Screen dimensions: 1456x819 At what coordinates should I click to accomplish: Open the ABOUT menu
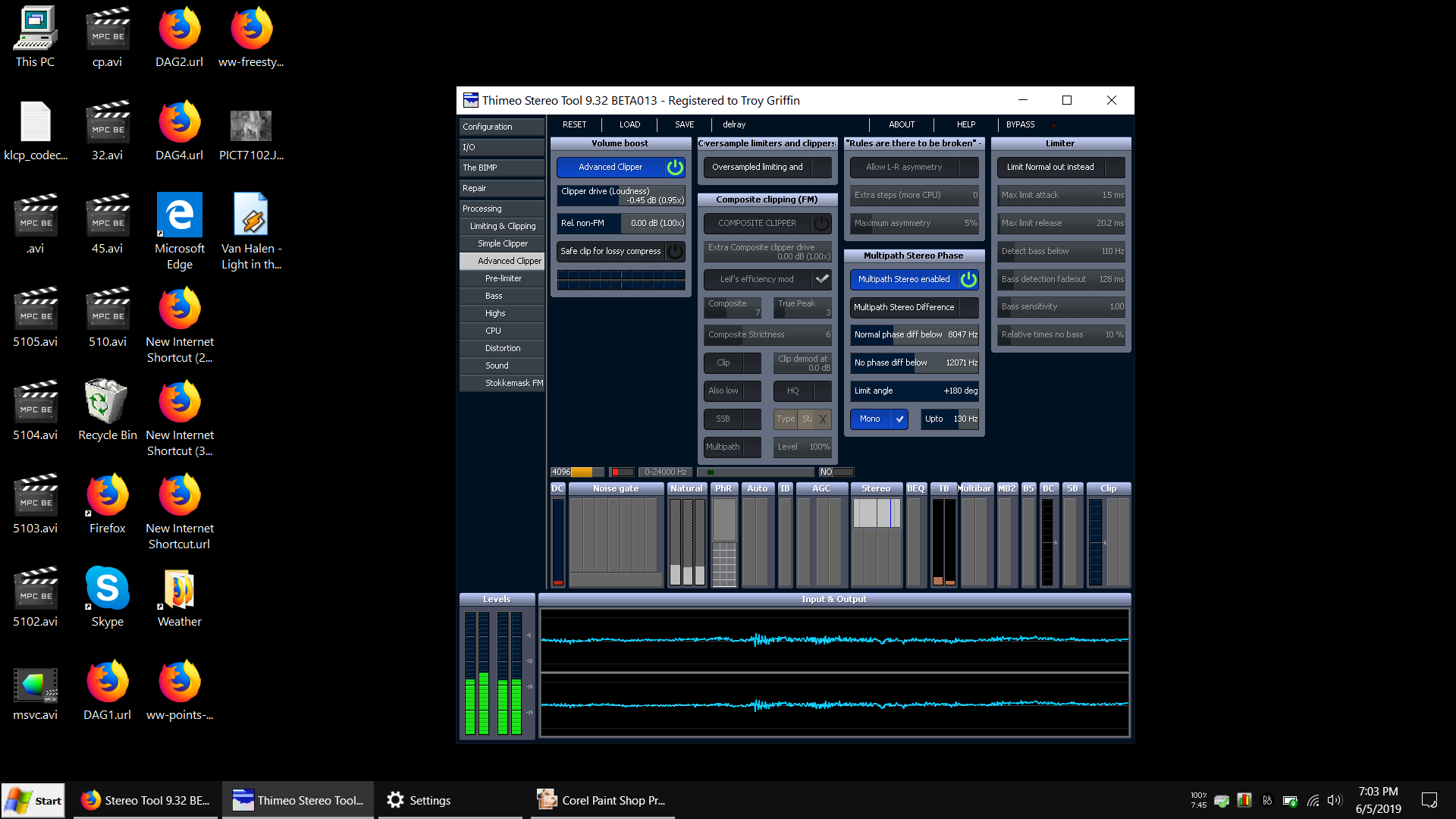902,124
